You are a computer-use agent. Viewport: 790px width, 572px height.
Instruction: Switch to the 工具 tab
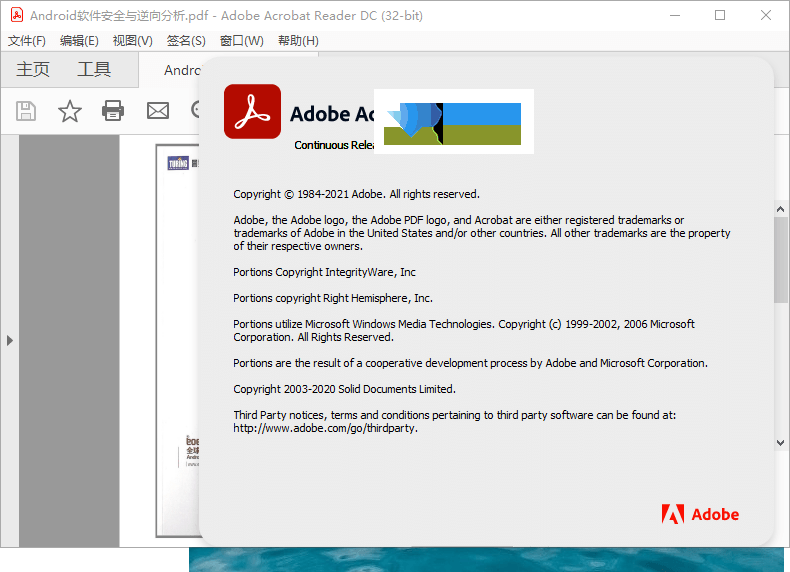[94, 70]
